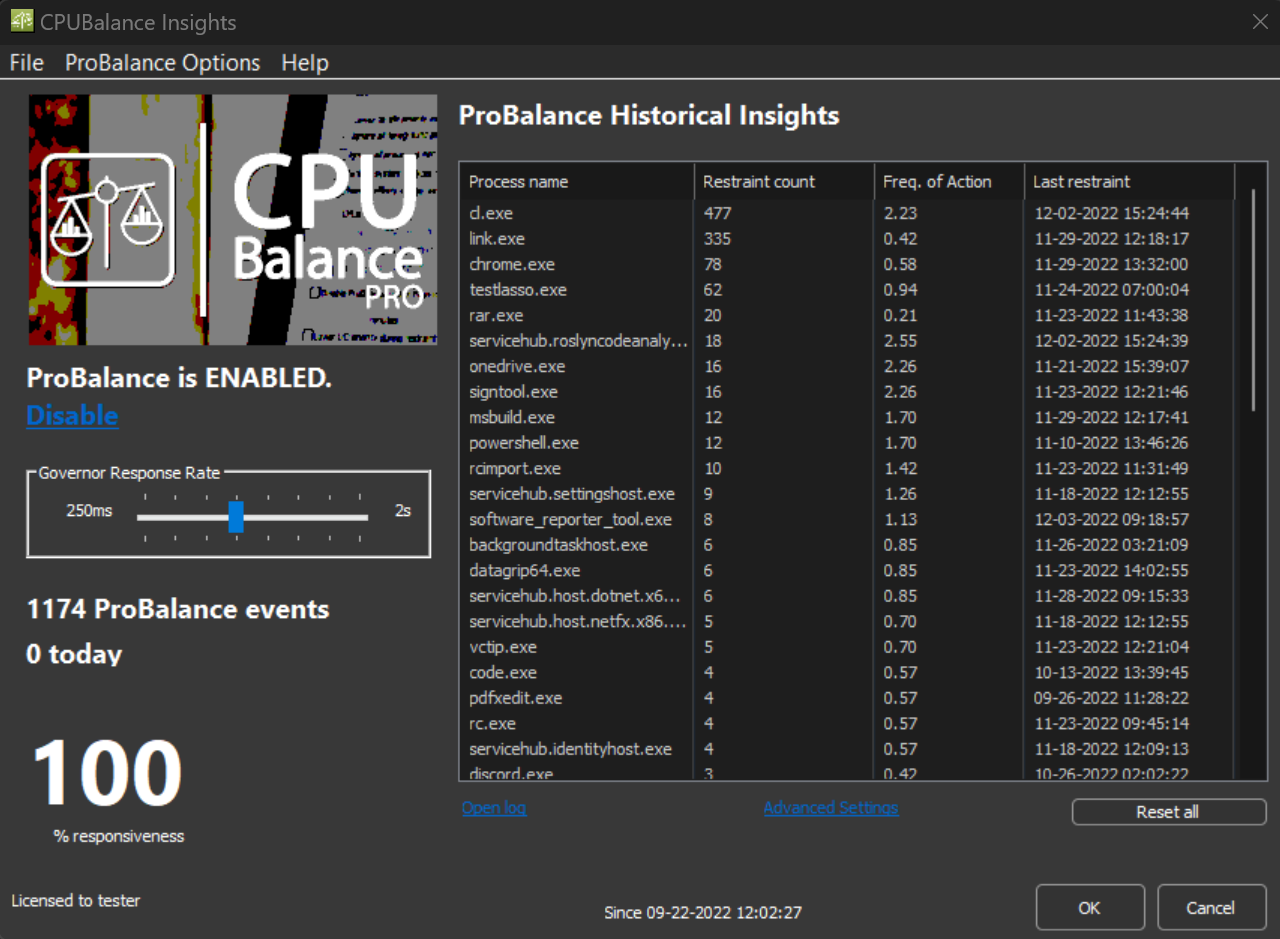Select the backgroundtaskhost.exe row
Screen dimensions: 1280x939
click(847, 545)
